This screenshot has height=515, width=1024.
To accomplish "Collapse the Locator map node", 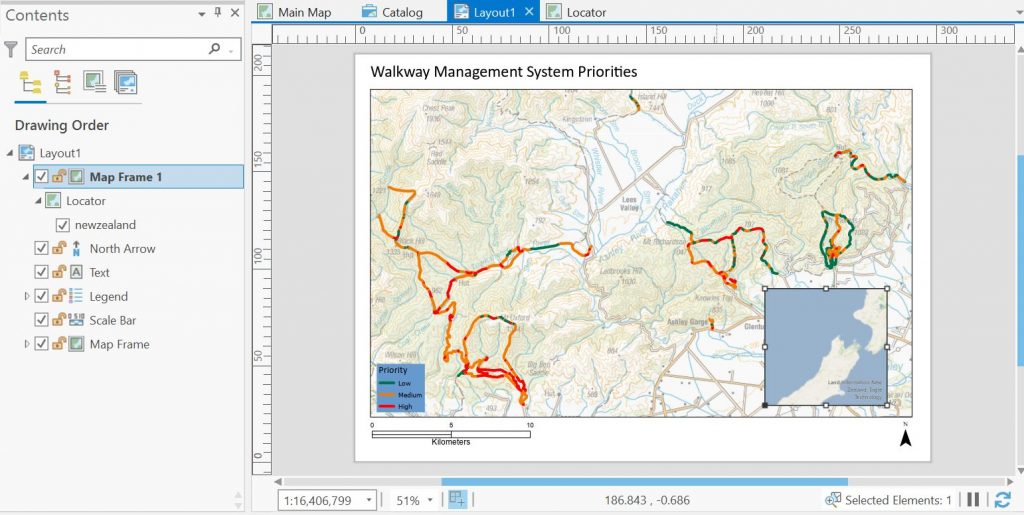I will 38,201.
